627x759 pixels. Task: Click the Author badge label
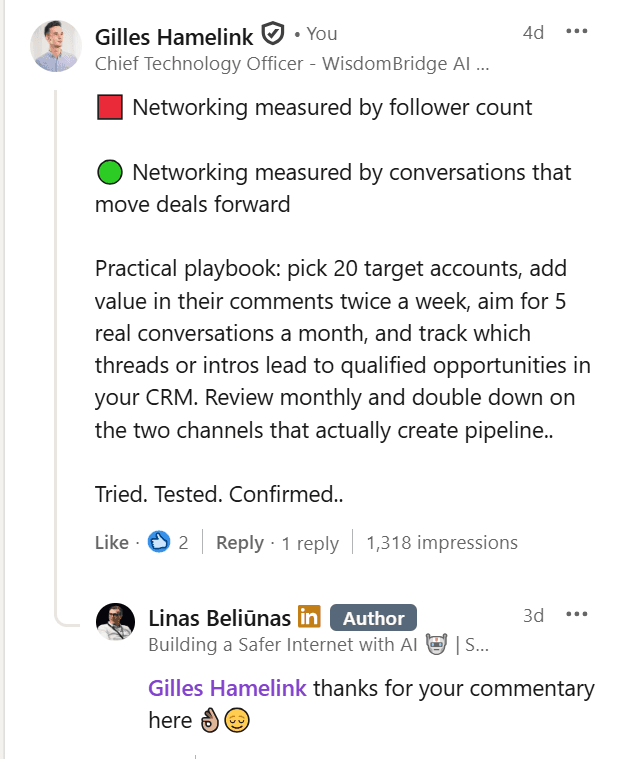click(x=373, y=618)
